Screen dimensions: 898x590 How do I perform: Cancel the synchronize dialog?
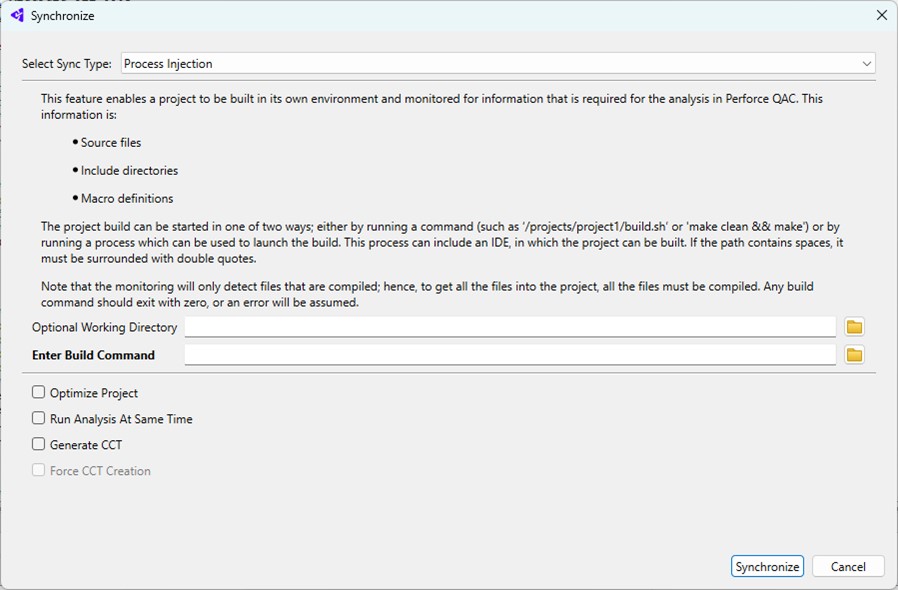pos(848,565)
